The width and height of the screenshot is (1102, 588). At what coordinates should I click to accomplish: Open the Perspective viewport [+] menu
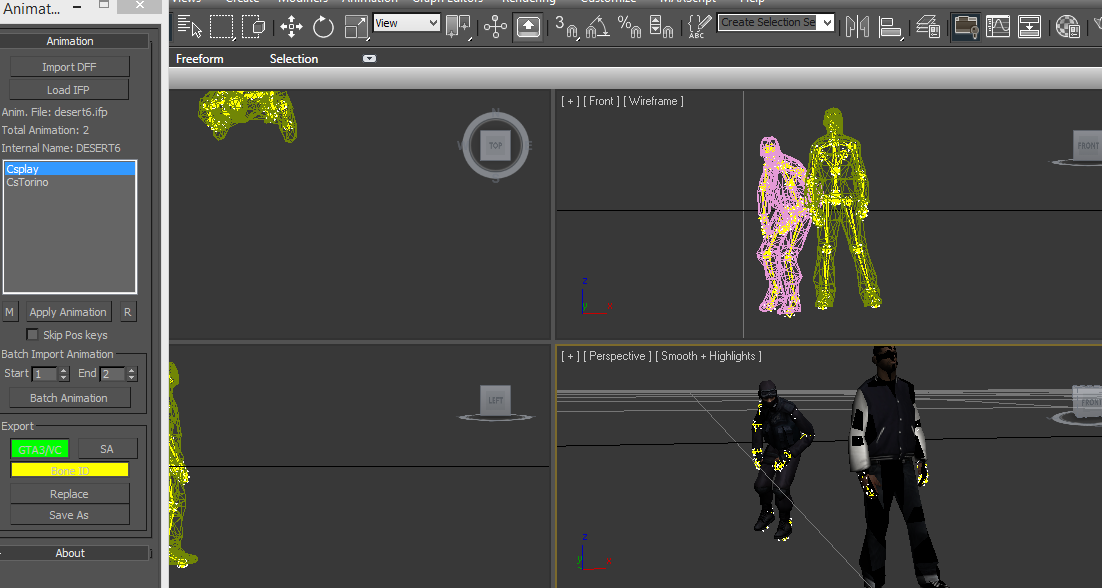(x=570, y=356)
